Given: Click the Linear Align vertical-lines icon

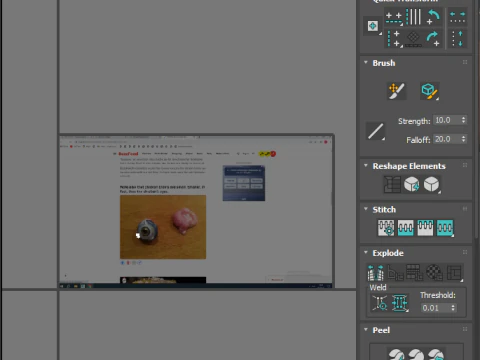Looking at the screenshot, I should pyautogui.click(x=414, y=17).
